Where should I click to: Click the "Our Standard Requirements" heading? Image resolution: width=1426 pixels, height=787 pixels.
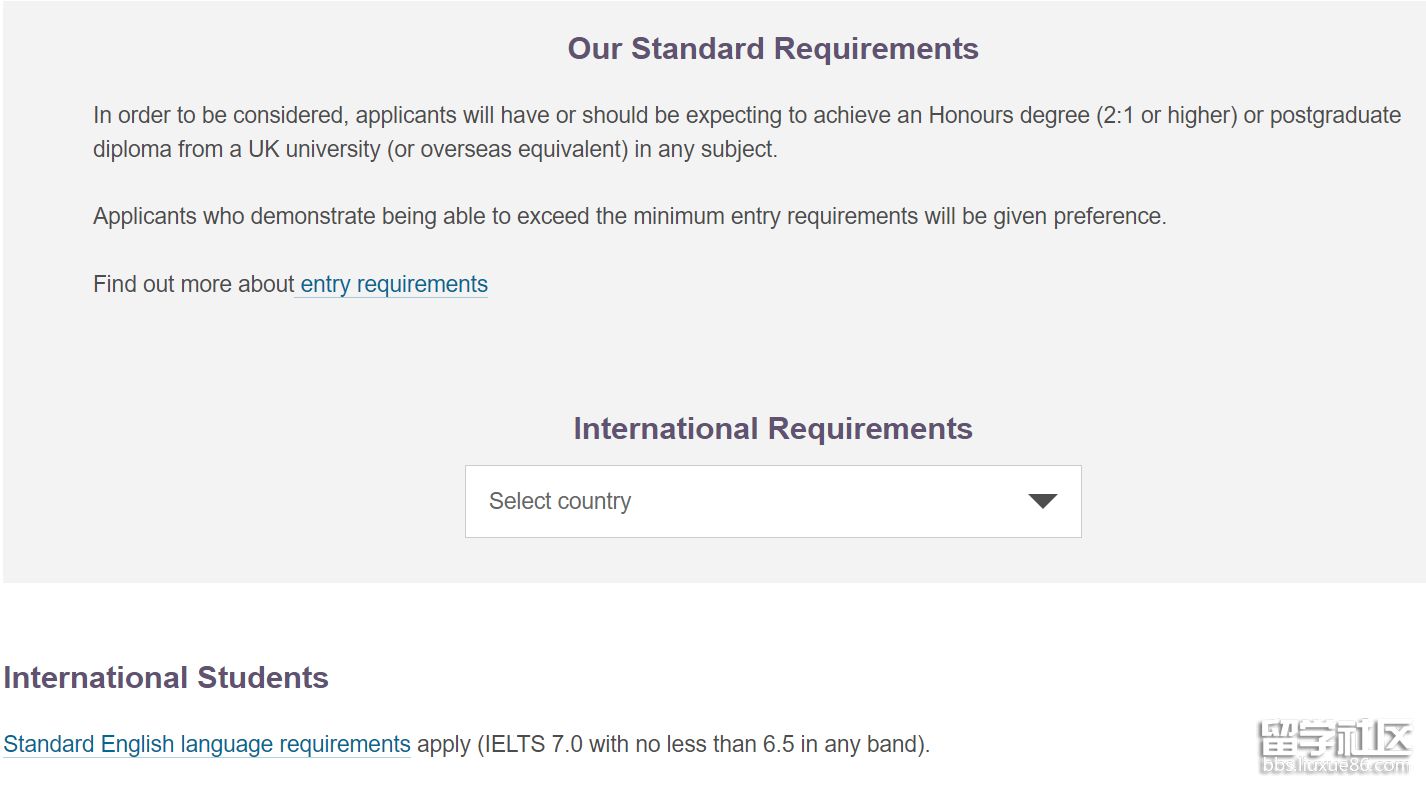772,49
